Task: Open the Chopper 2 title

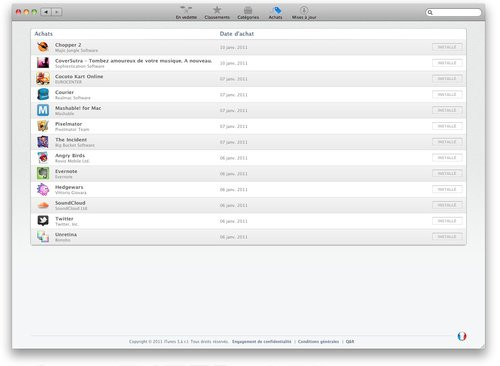Action: point(68,45)
